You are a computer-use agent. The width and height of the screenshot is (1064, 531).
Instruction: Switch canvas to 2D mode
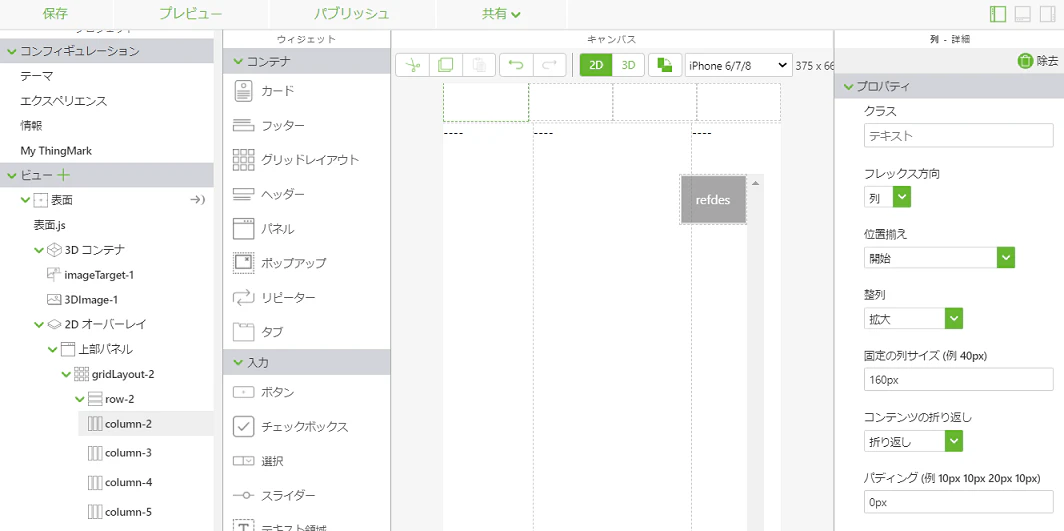coord(596,65)
